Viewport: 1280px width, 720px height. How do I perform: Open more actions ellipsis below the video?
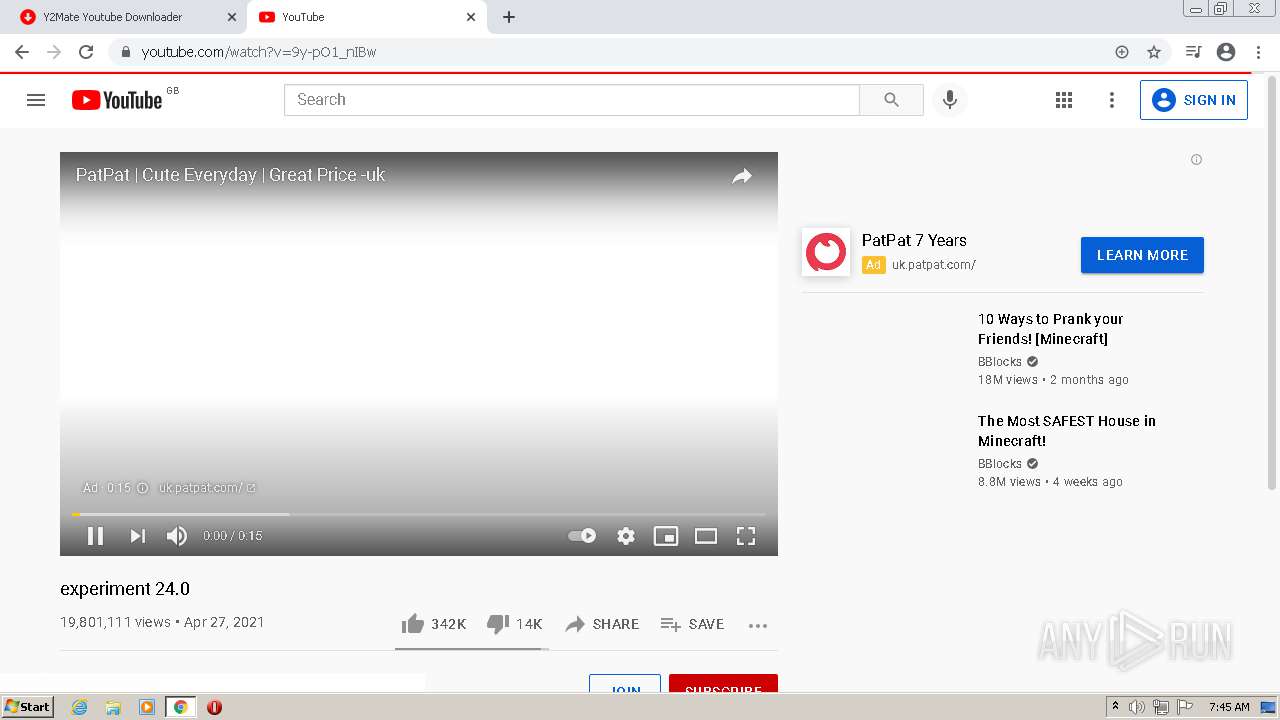(758, 625)
